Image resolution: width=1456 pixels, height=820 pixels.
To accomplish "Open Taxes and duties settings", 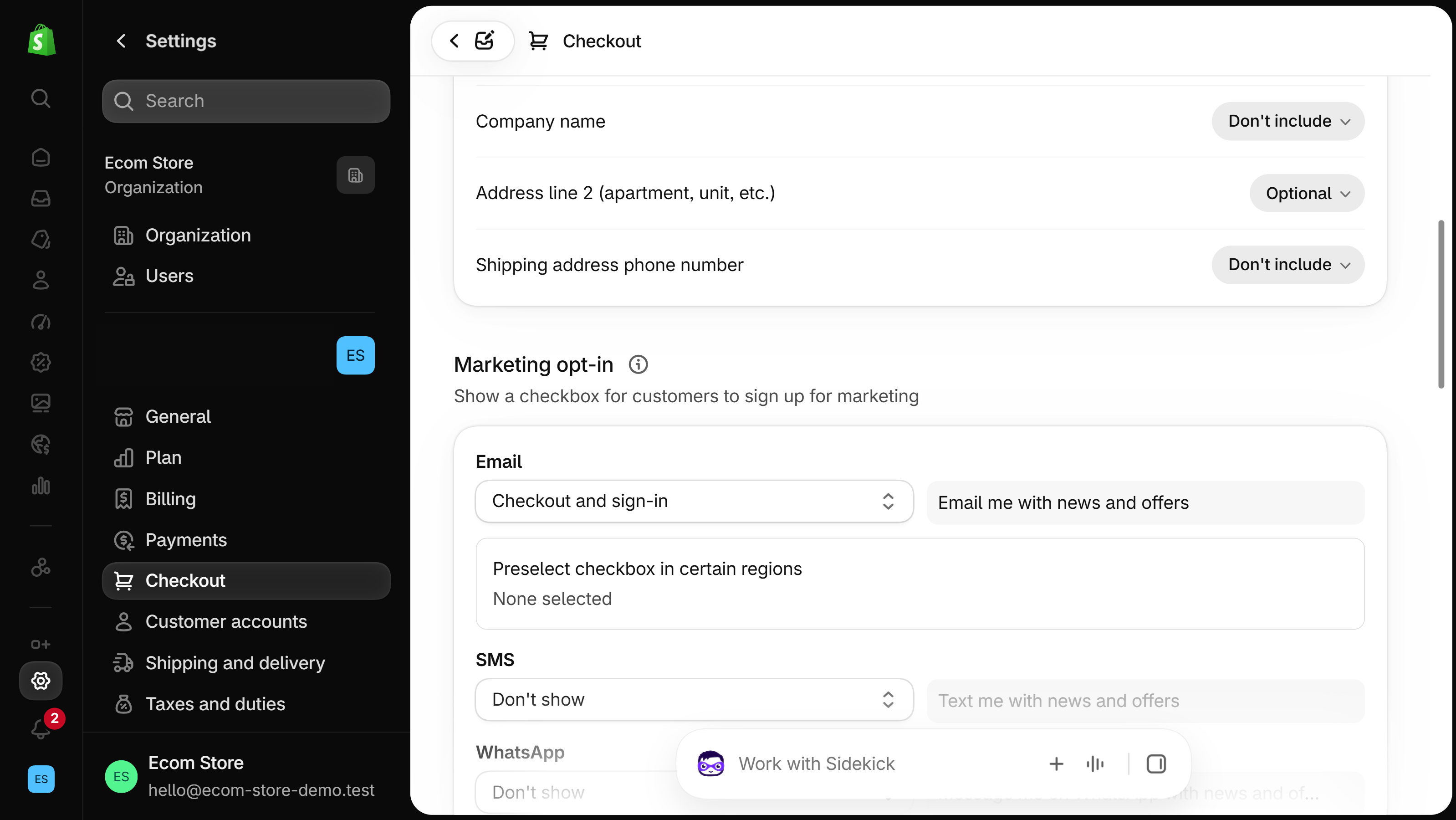I will [246, 704].
